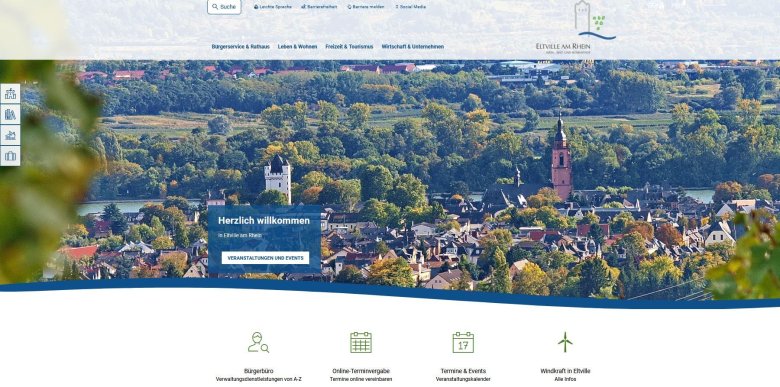
Task: Open the Online-Terminvergabe text link
Action: coord(361,371)
